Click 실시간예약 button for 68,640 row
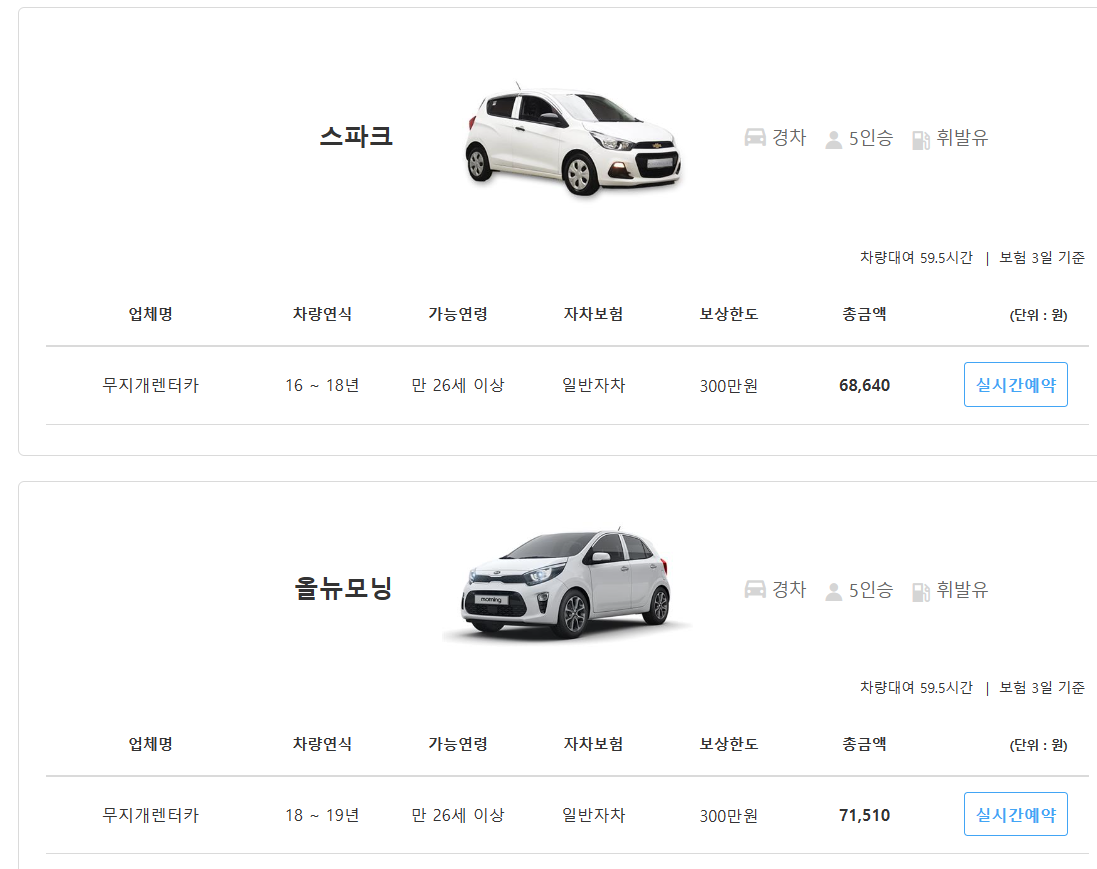This screenshot has width=1097, height=869. (x=1016, y=384)
